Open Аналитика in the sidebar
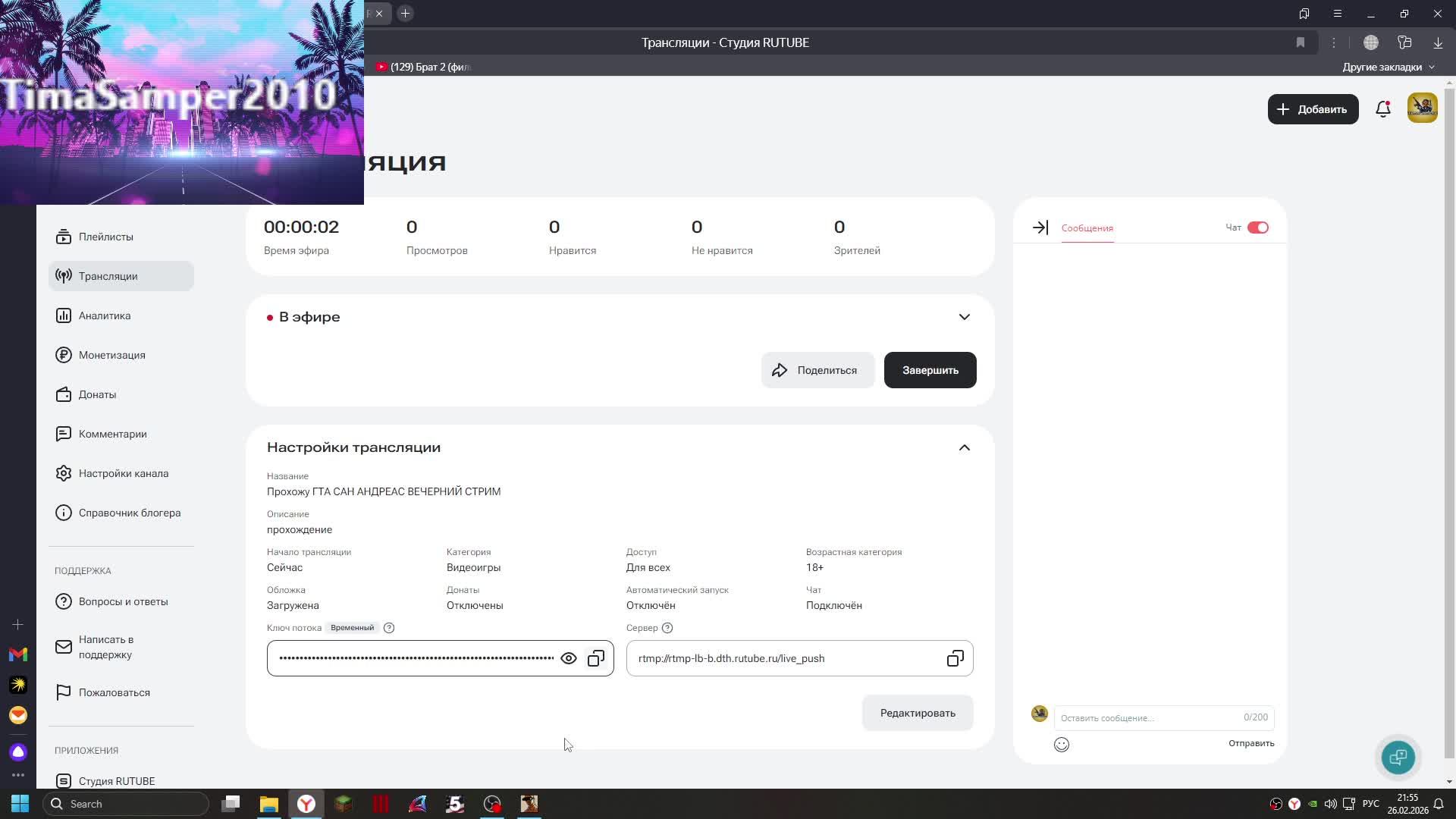The height and width of the screenshot is (819, 1456). pyautogui.click(x=105, y=315)
